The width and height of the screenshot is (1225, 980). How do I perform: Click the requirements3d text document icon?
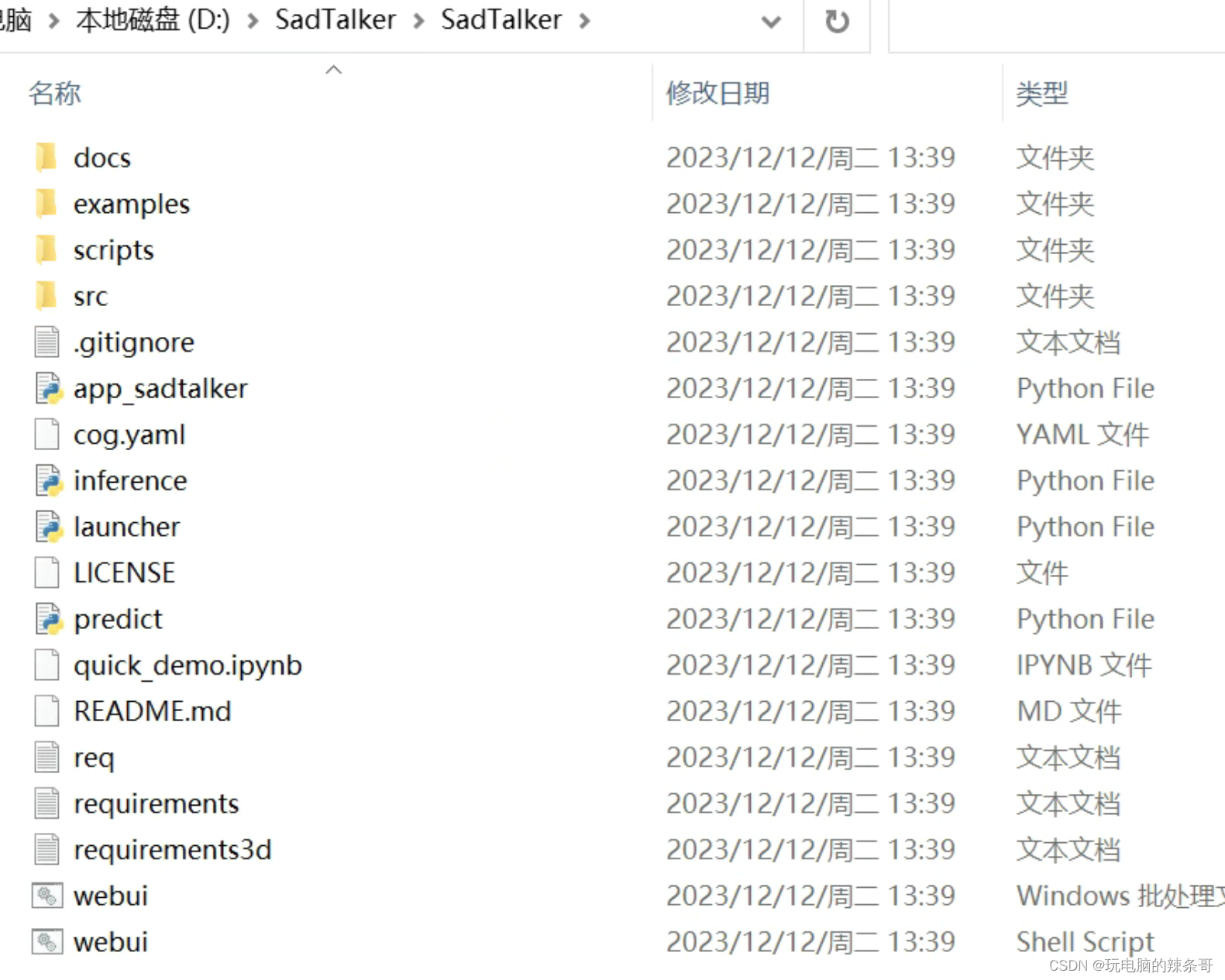tap(46, 849)
